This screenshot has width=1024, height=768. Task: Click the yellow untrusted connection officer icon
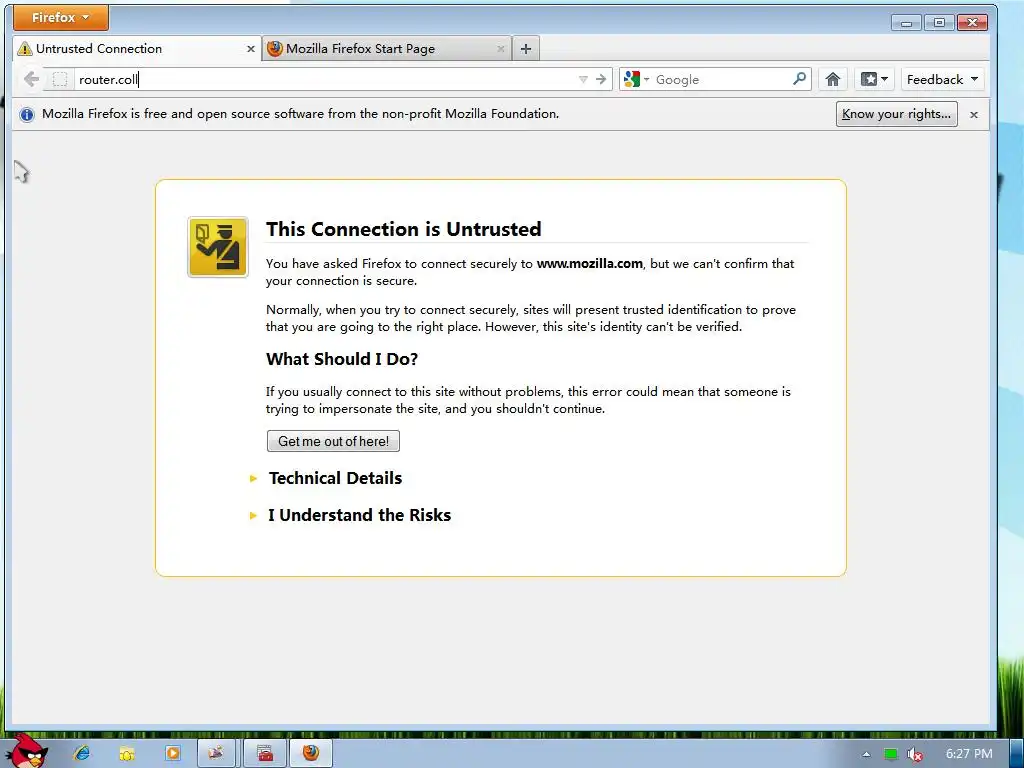click(218, 248)
